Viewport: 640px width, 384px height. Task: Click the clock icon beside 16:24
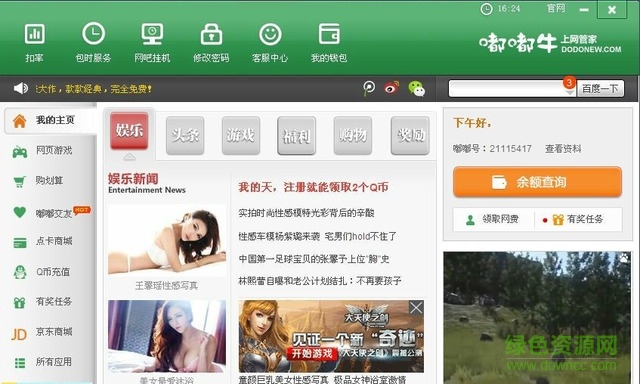coord(487,9)
